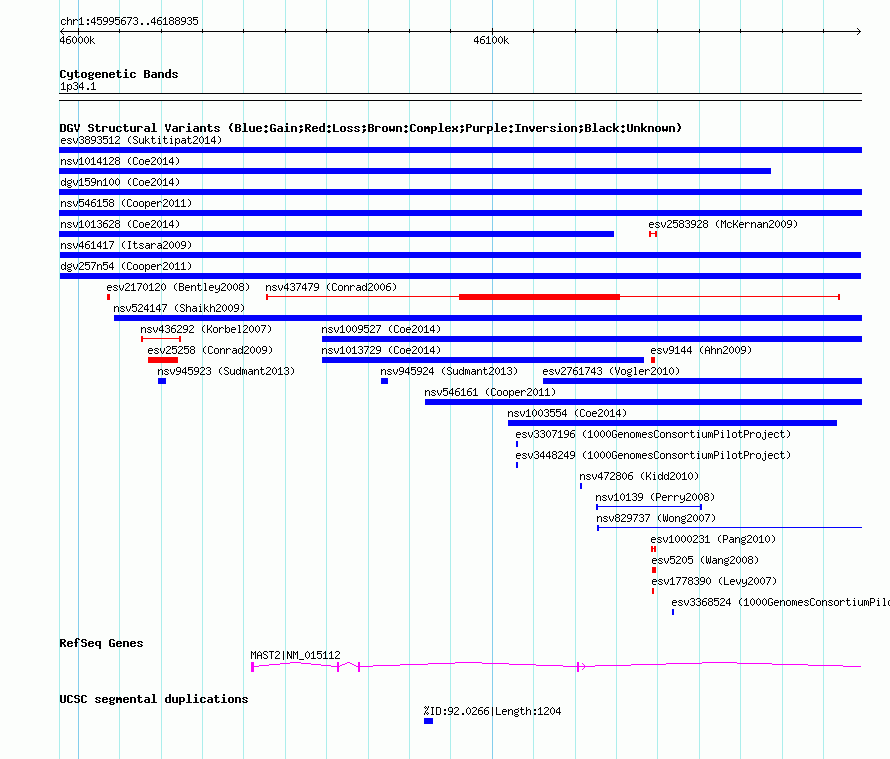
Task: Click the dgv159n100 (Coe2014) label
Action: click(120, 182)
